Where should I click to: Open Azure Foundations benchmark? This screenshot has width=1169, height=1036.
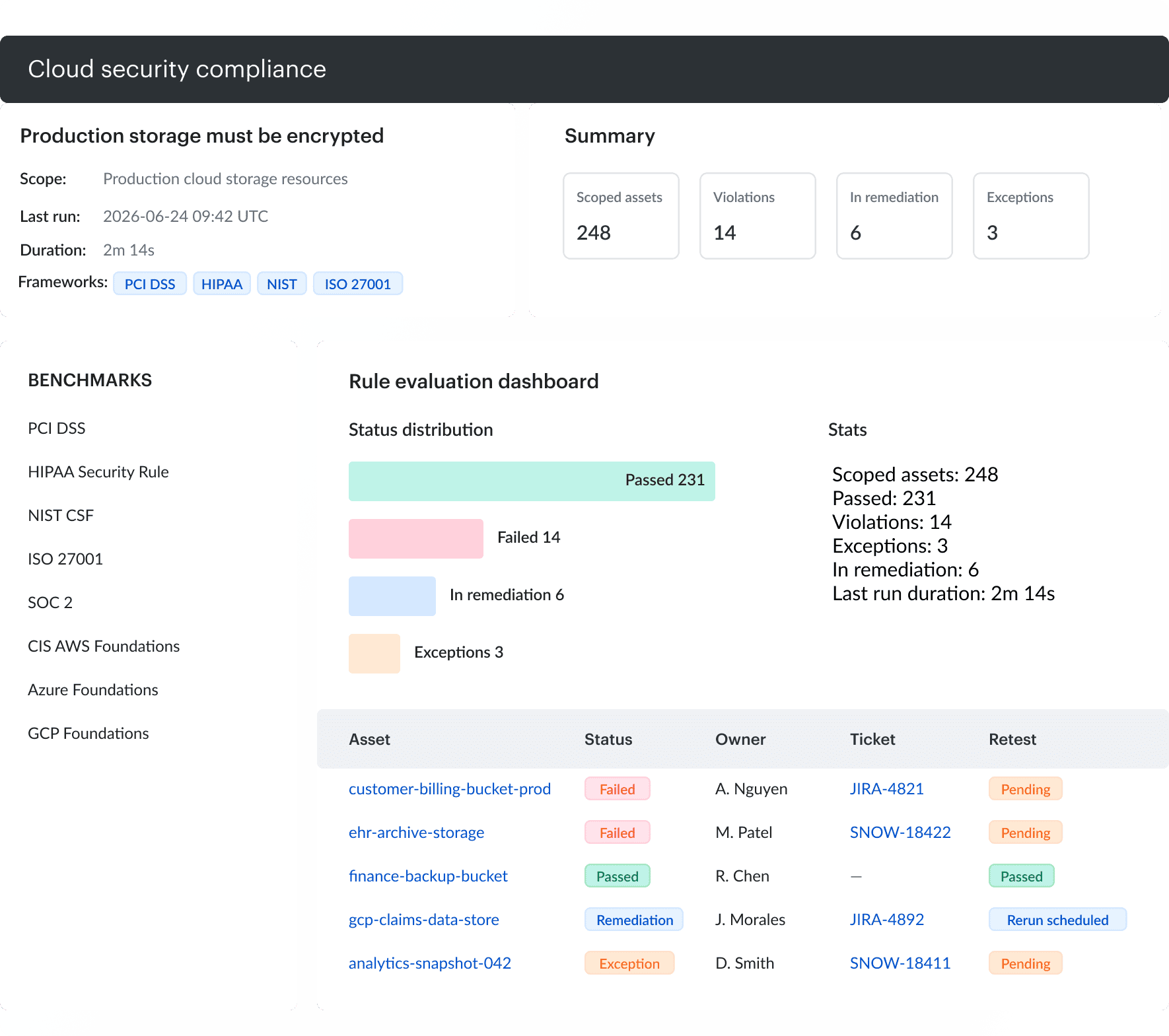coord(93,690)
